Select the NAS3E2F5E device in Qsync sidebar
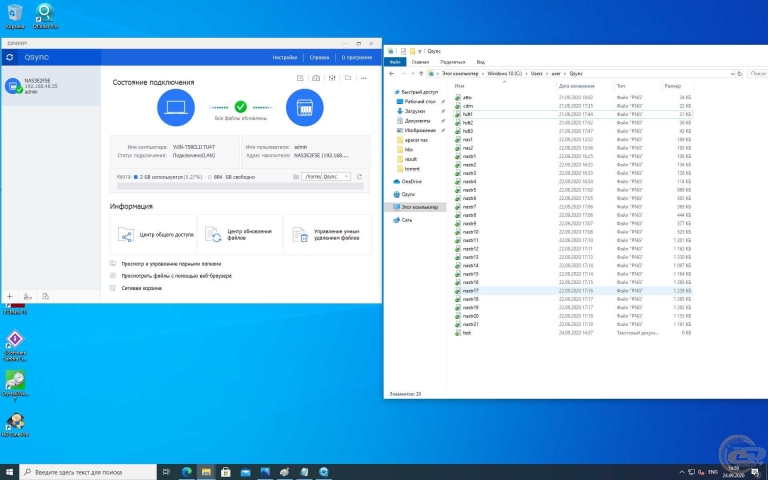 51,86
